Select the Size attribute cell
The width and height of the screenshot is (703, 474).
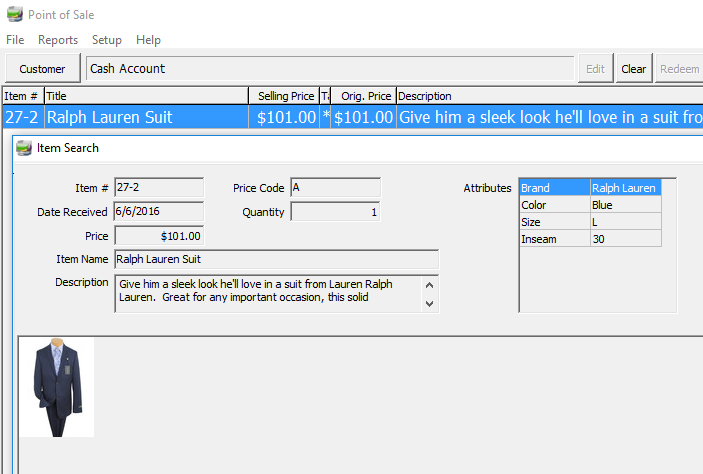tap(555, 222)
